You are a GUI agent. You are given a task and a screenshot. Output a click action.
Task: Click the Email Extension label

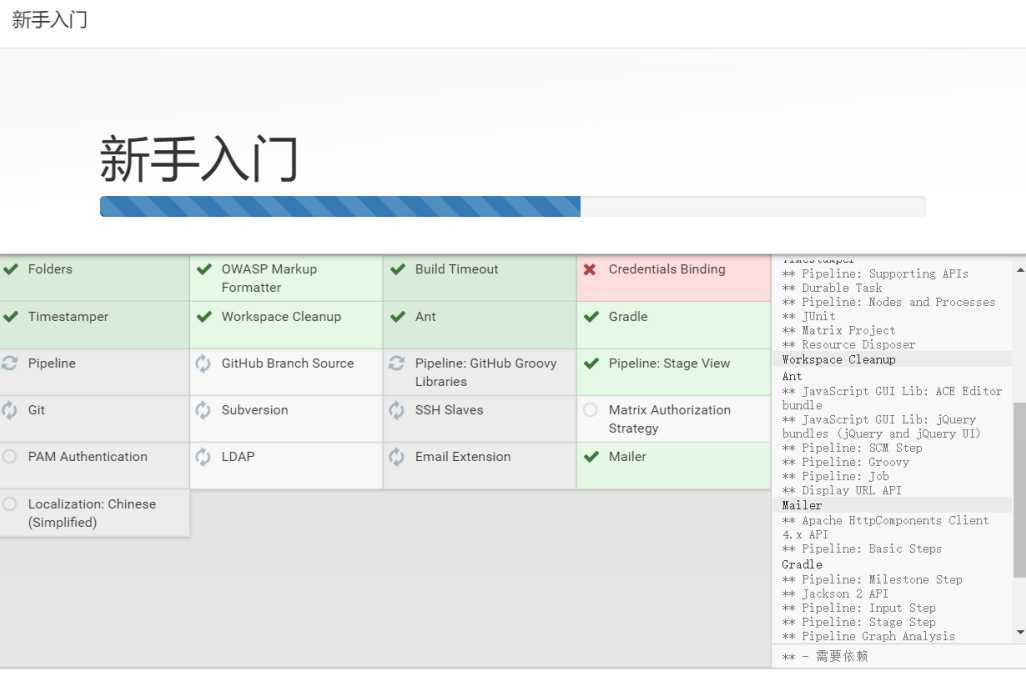coord(463,457)
